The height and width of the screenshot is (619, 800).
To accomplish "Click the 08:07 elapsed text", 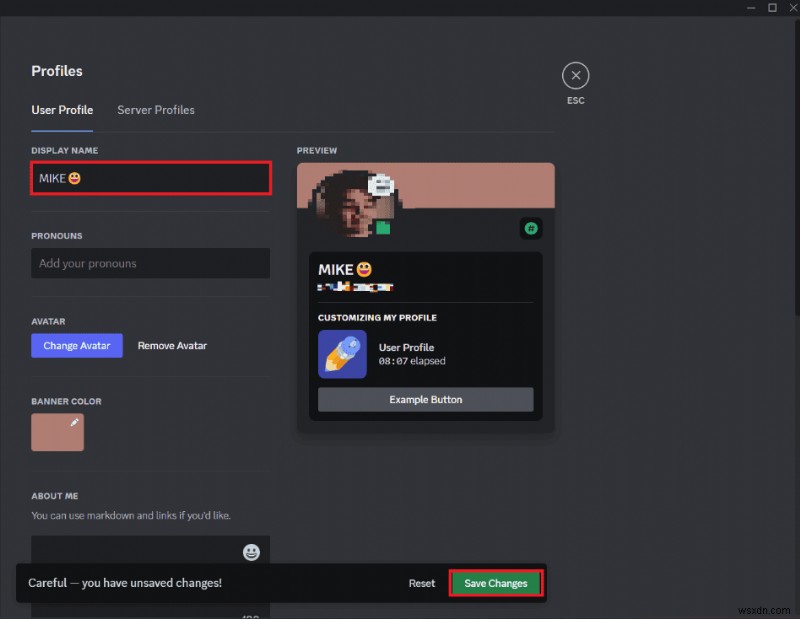I will [x=412, y=361].
